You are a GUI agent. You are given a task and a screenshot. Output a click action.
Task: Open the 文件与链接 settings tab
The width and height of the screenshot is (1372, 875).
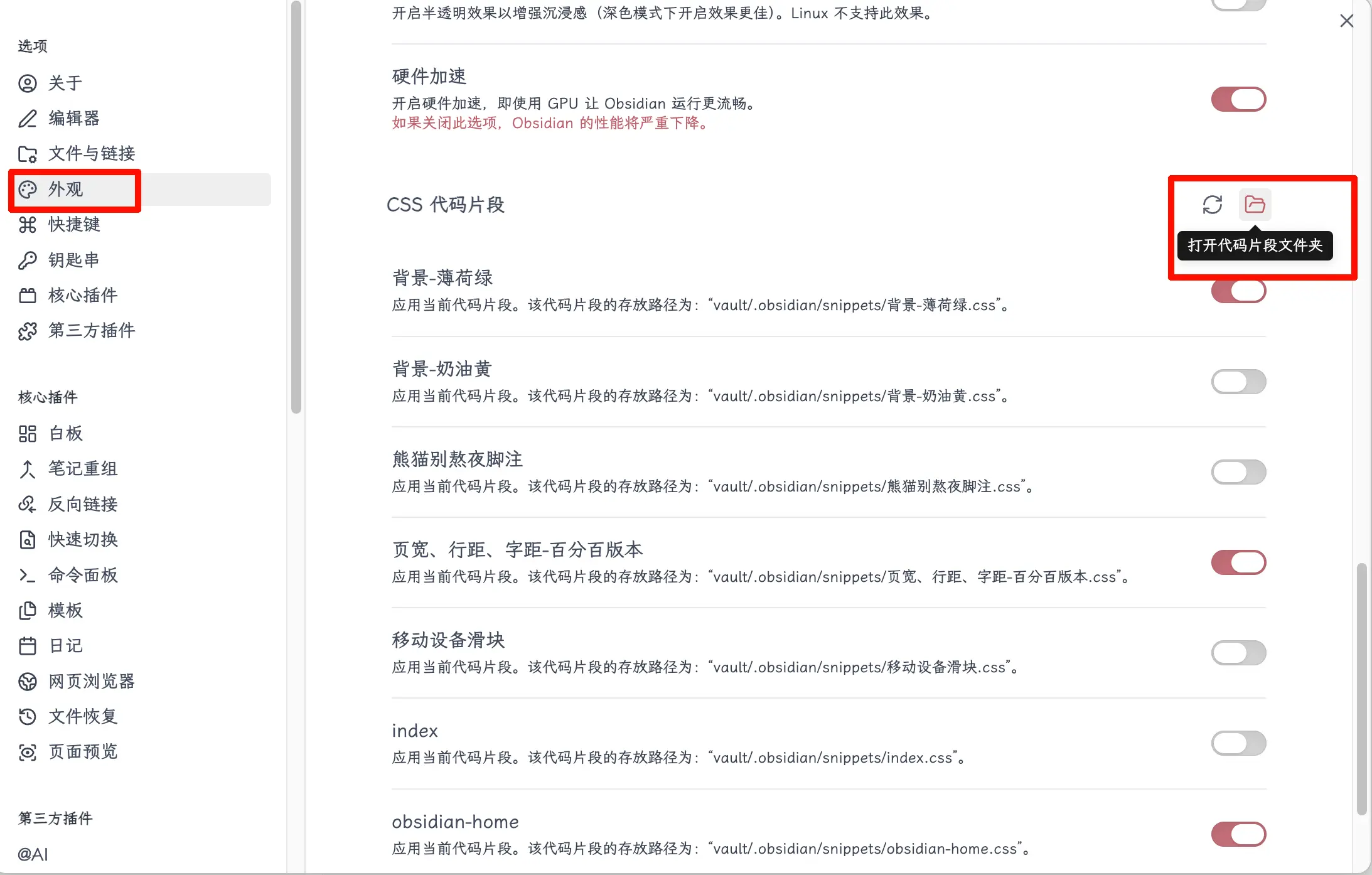tap(92, 153)
